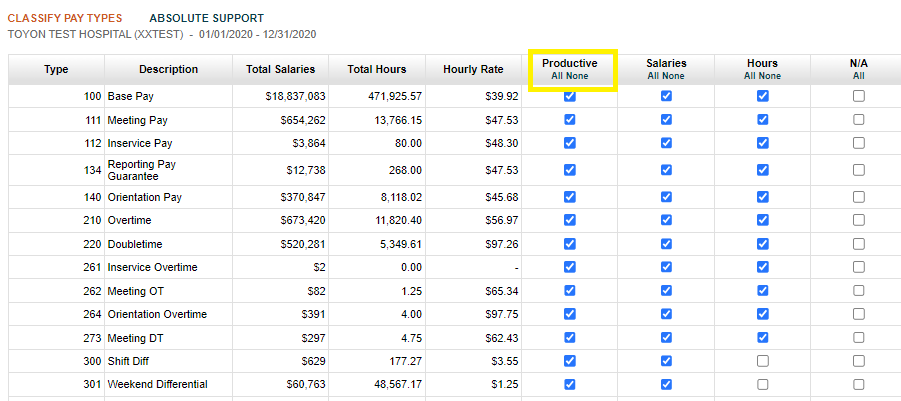Select All under N/A column

click(858, 76)
